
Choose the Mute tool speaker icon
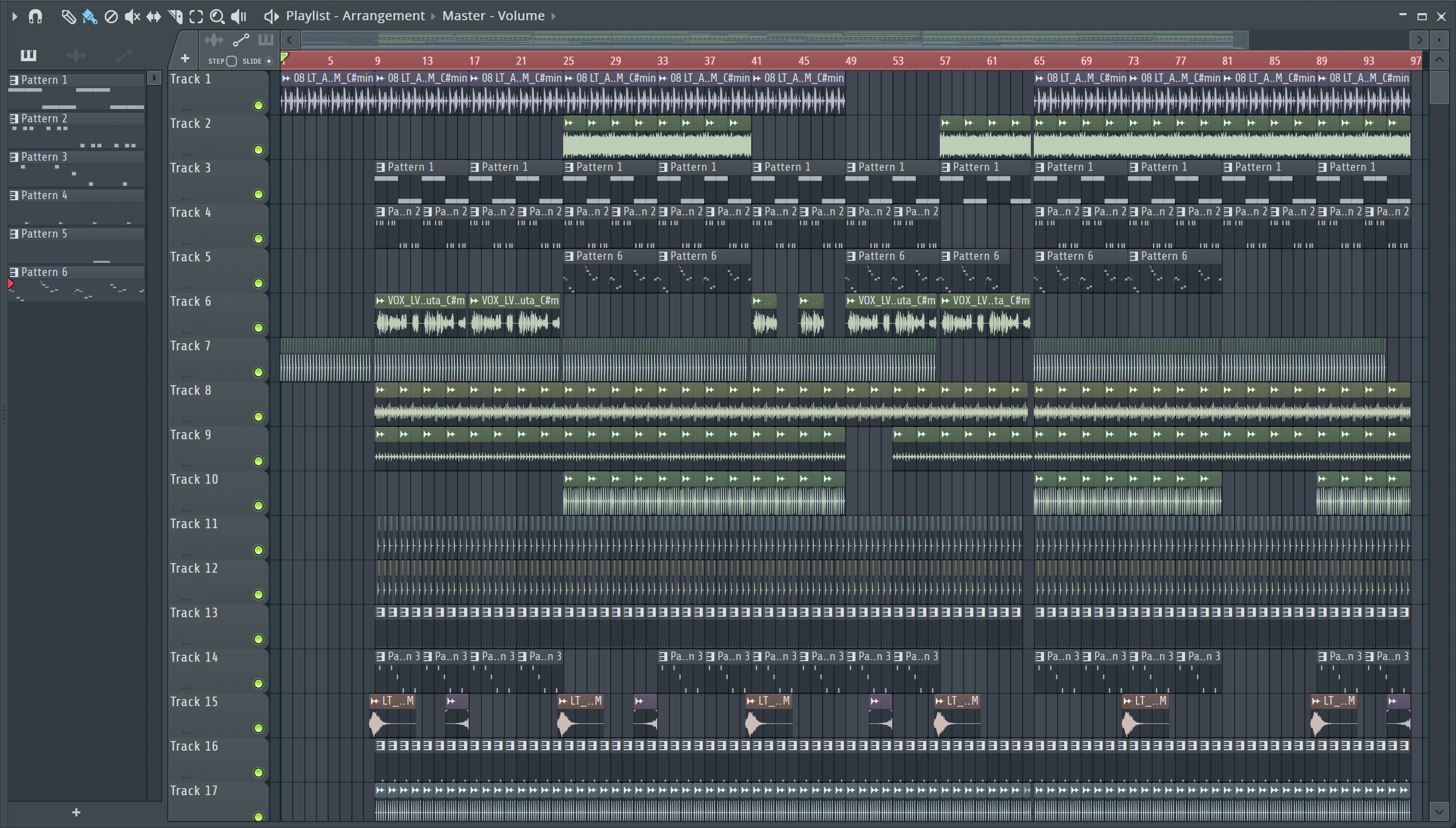[x=132, y=17]
